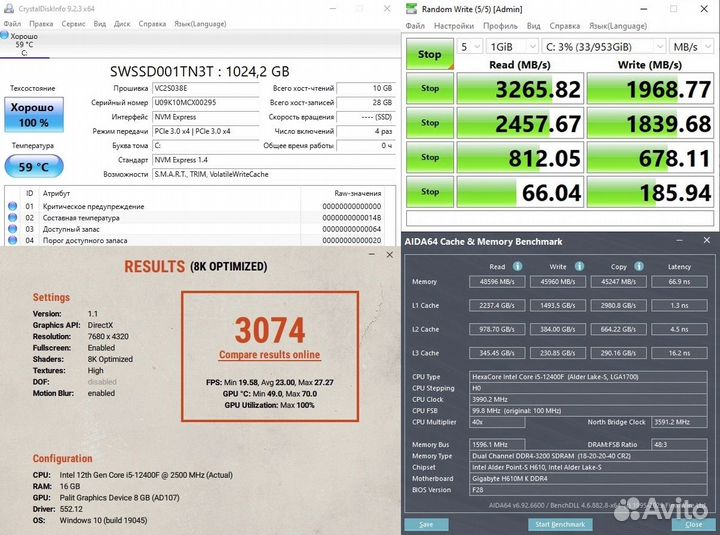The image size is (720, 535).
Task: Open drive dropdown C: 3% (33/953GiB)
Action: (603, 47)
